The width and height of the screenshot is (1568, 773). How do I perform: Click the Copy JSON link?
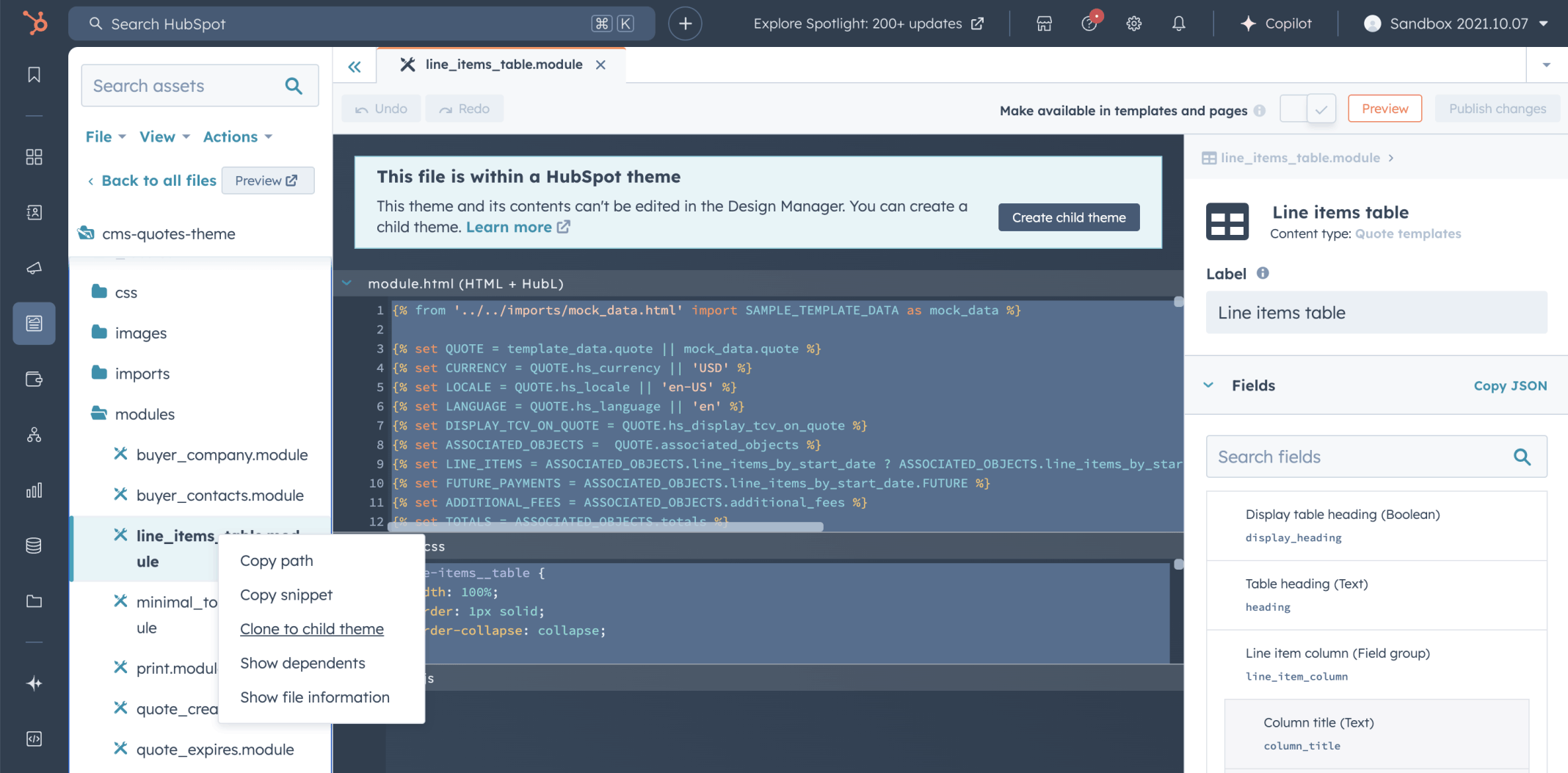(x=1510, y=385)
